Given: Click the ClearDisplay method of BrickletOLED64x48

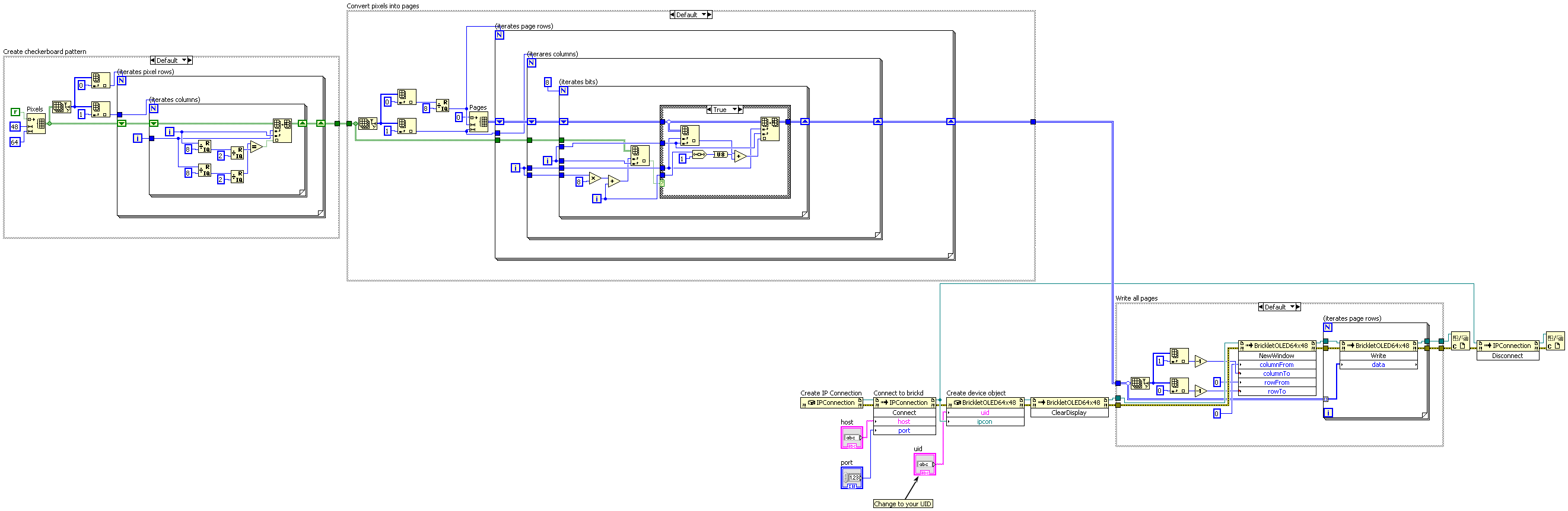Looking at the screenshot, I should pyautogui.click(x=1069, y=413).
